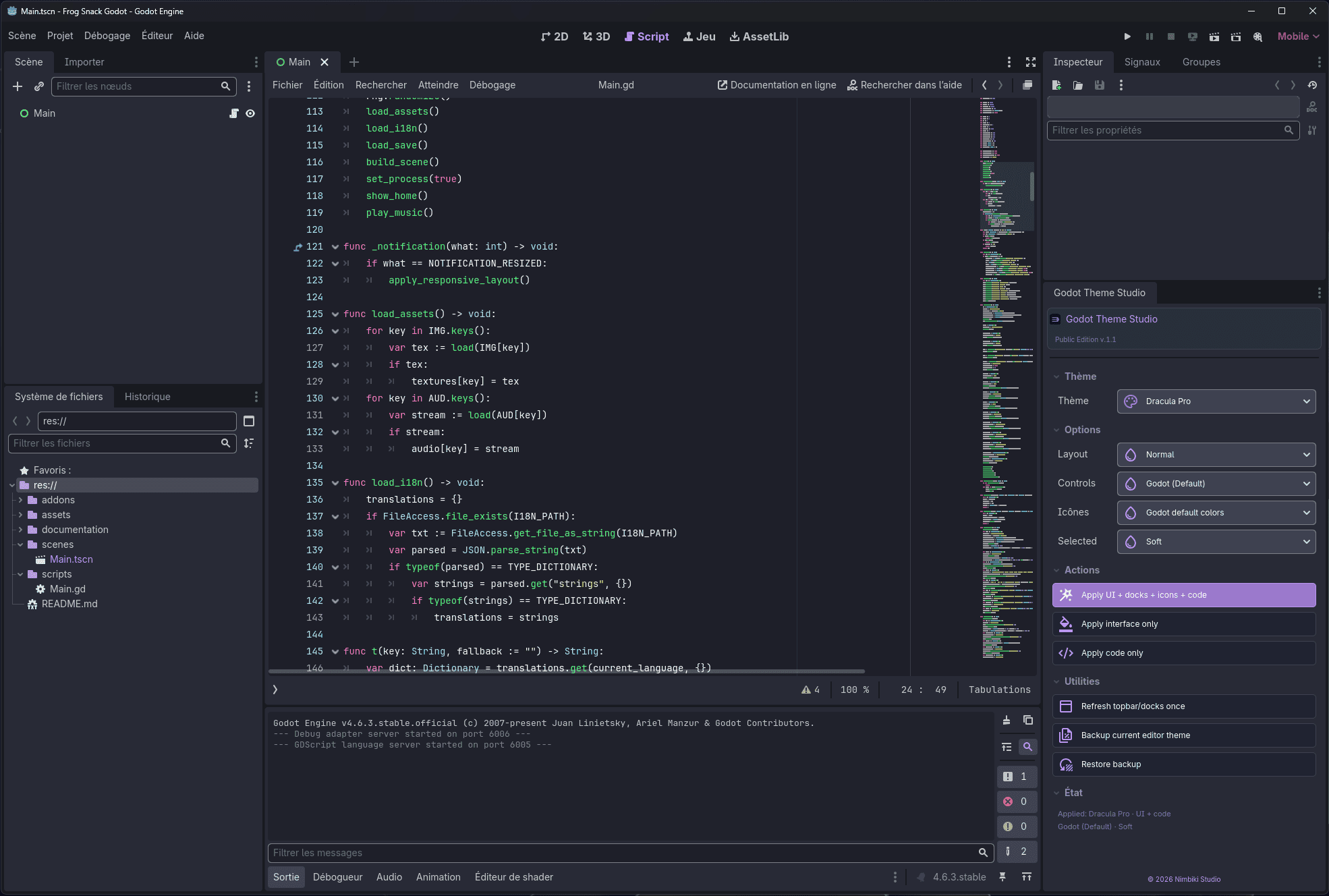This screenshot has height=896, width=1329.
Task: Open the Controls dropdown Godot (Default)
Action: pos(1216,484)
